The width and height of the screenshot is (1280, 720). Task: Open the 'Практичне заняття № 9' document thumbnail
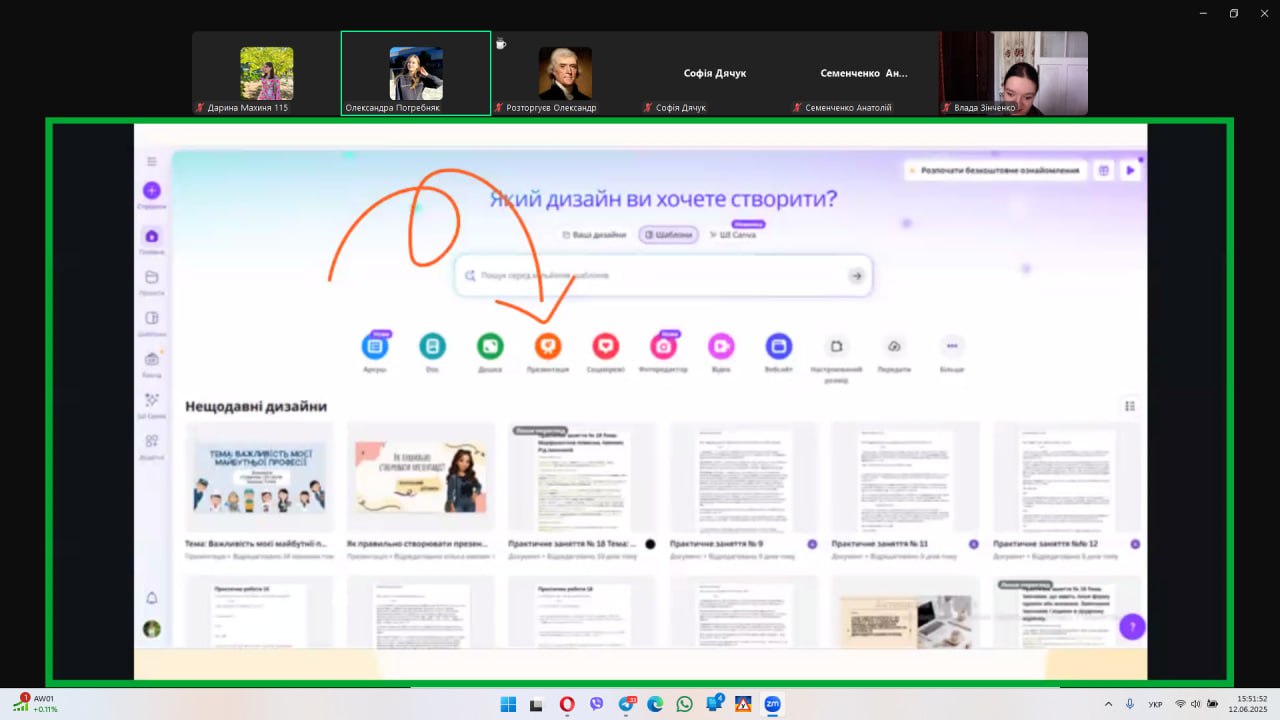pyautogui.click(x=744, y=477)
